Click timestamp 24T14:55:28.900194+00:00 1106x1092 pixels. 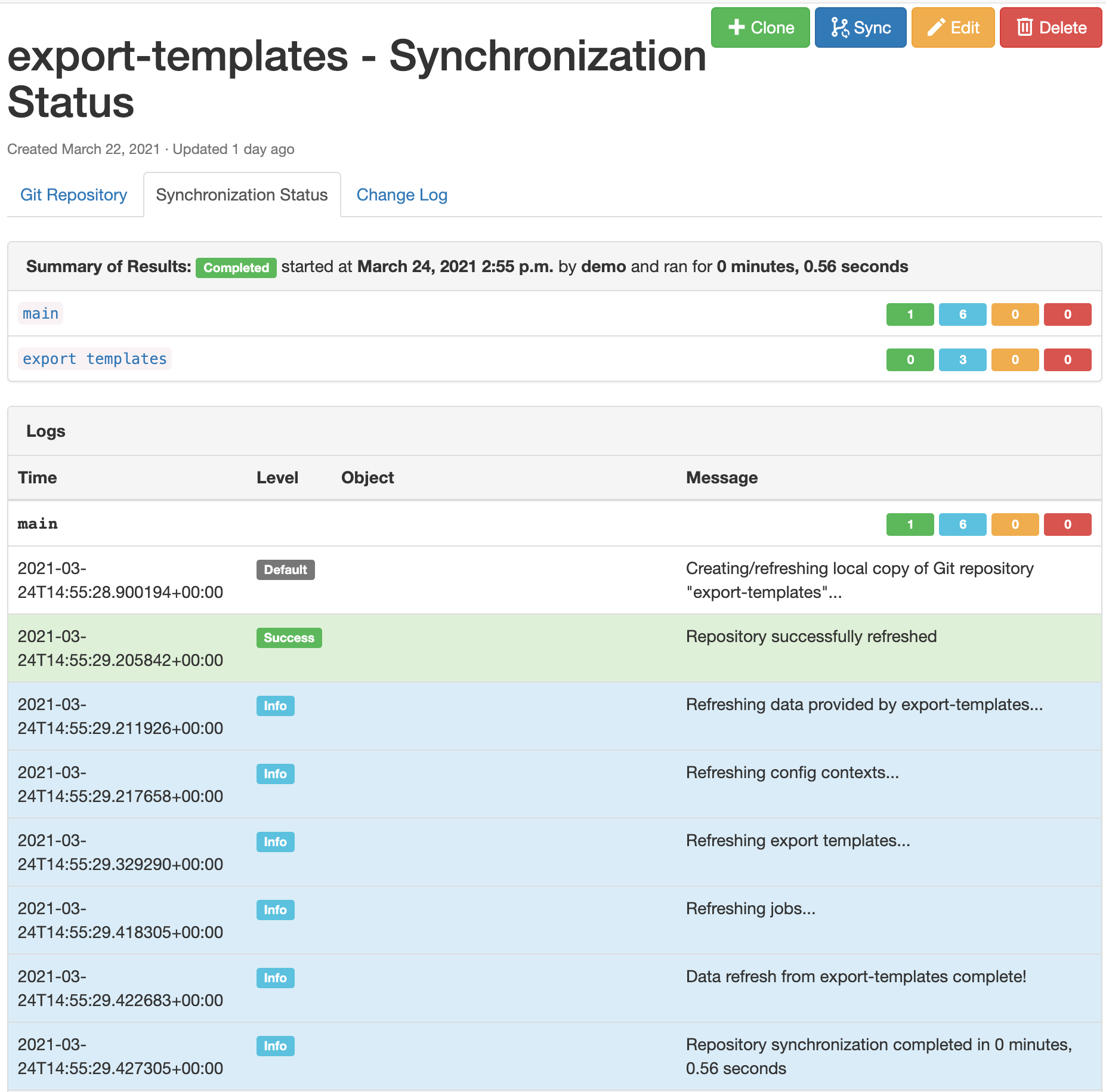pos(121,593)
